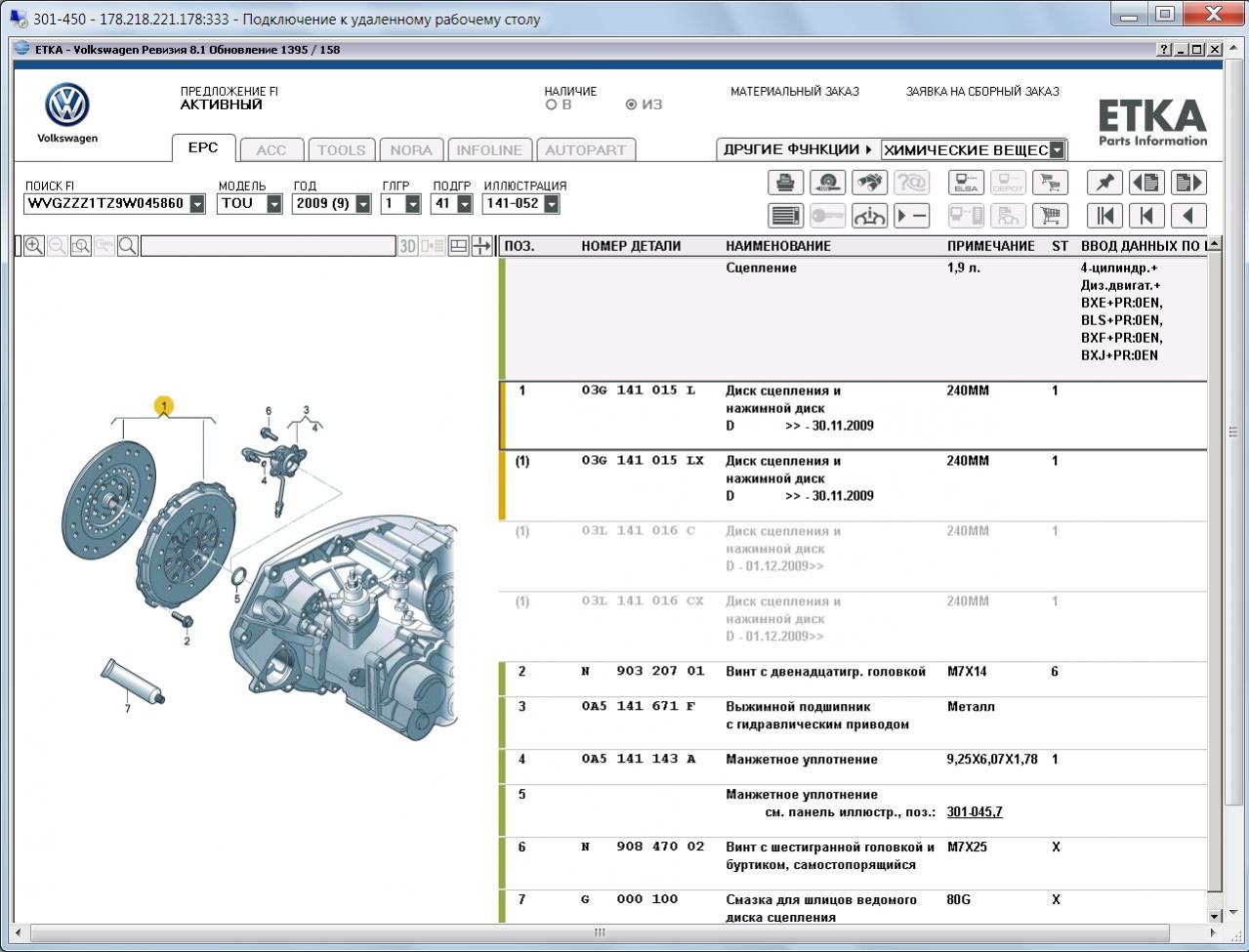Open the brake disc tool icon
Screen dimensions: 1249x952
[x=827, y=183]
